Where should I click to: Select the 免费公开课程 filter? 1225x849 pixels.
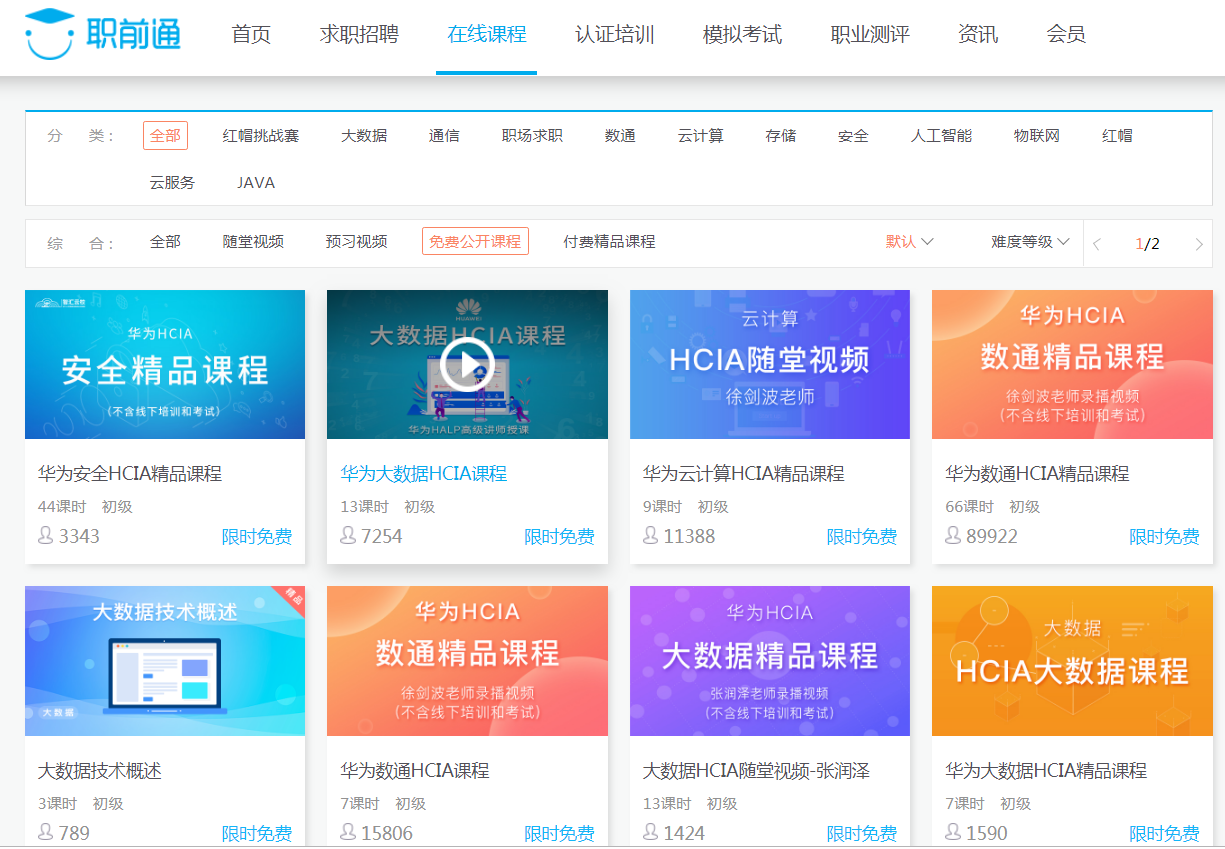pyautogui.click(x=475, y=242)
